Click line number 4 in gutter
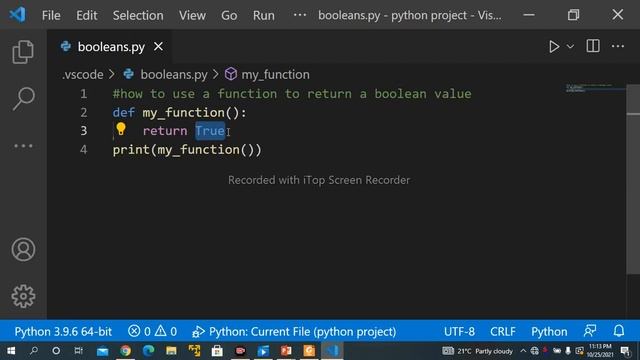640x360 pixels. point(84,150)
